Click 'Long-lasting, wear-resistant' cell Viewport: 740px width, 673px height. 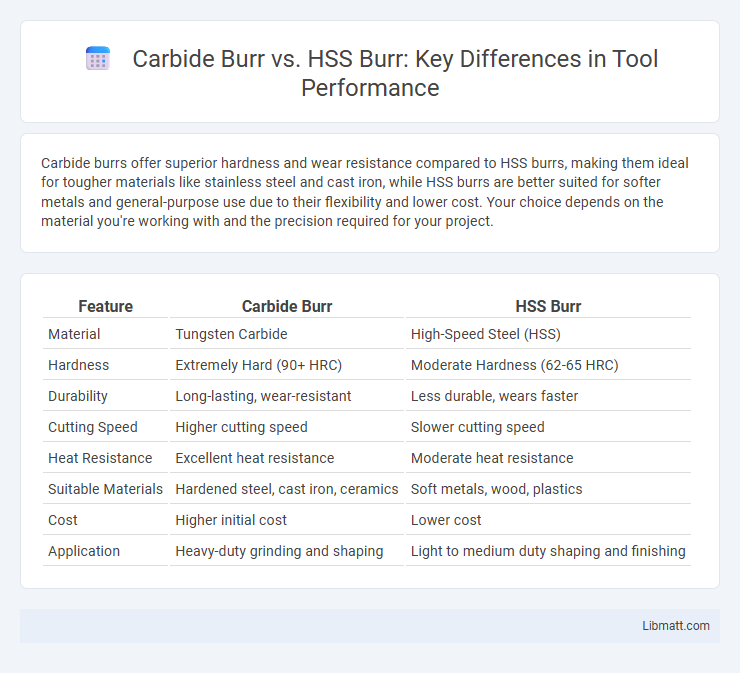coord(263,396)
